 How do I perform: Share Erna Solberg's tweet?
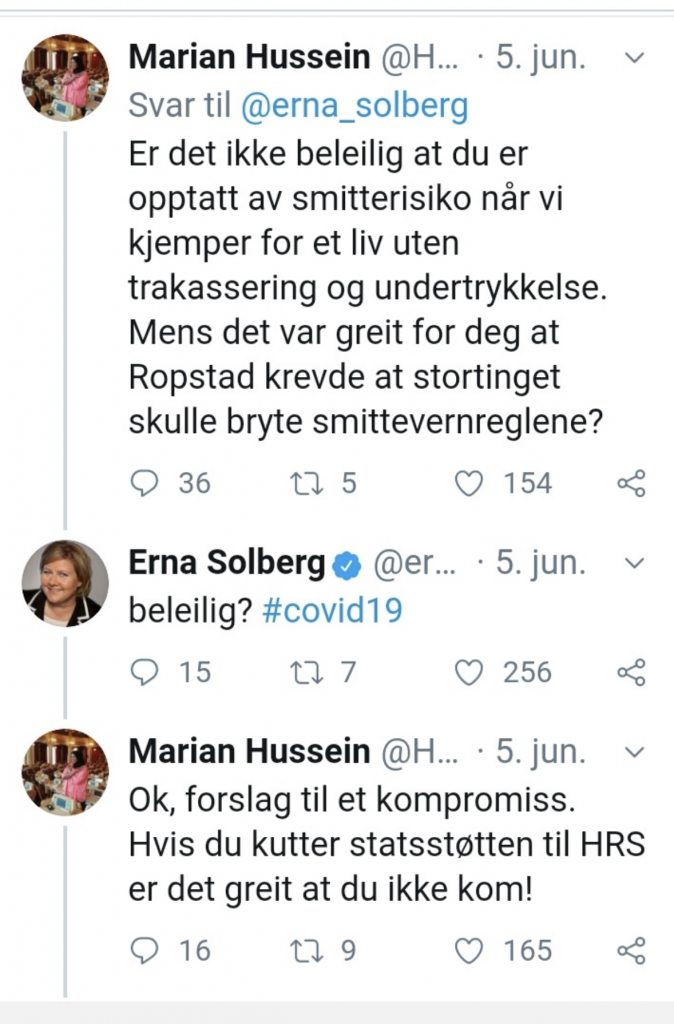[631, 672]
